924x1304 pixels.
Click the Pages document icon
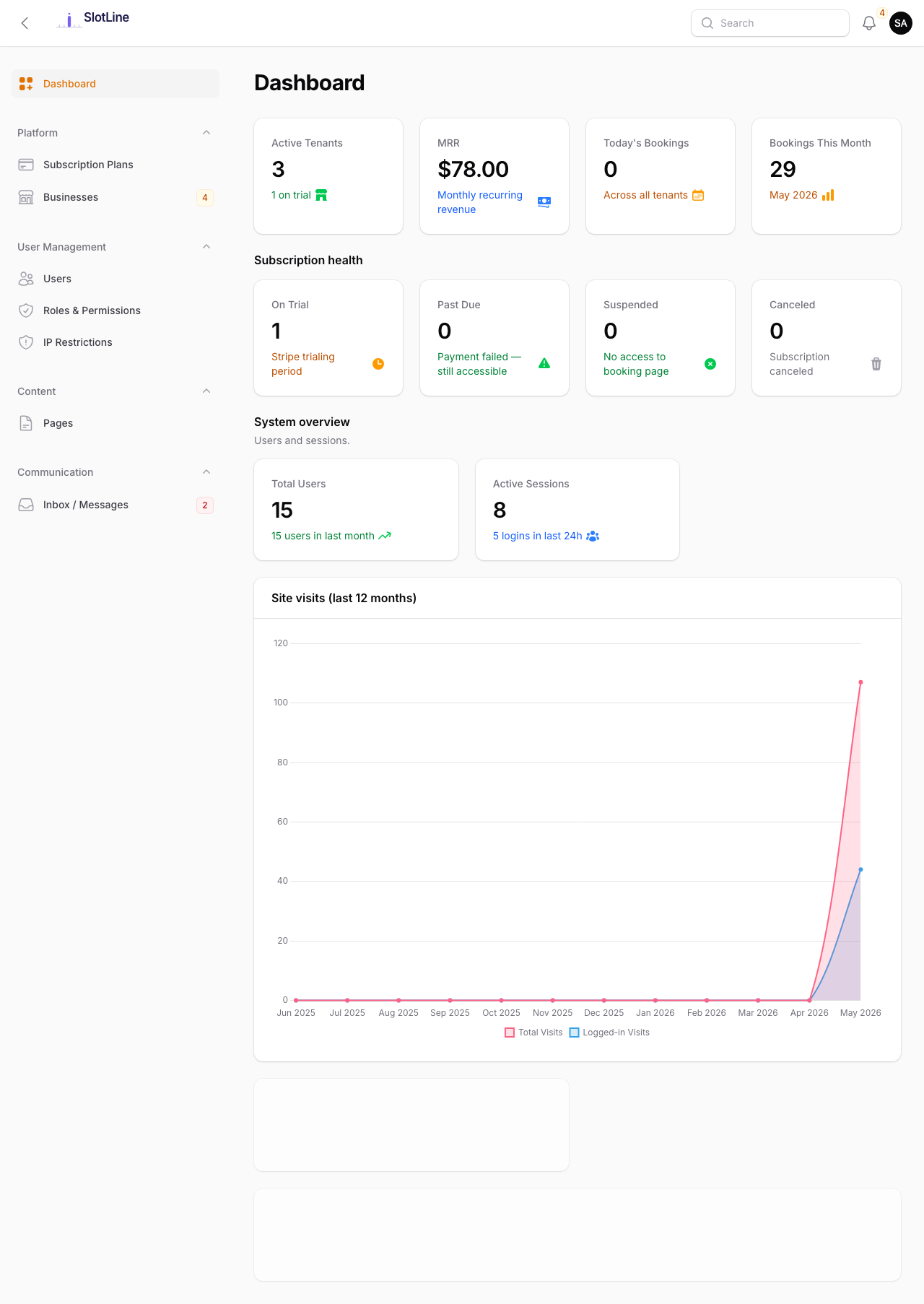26,423
